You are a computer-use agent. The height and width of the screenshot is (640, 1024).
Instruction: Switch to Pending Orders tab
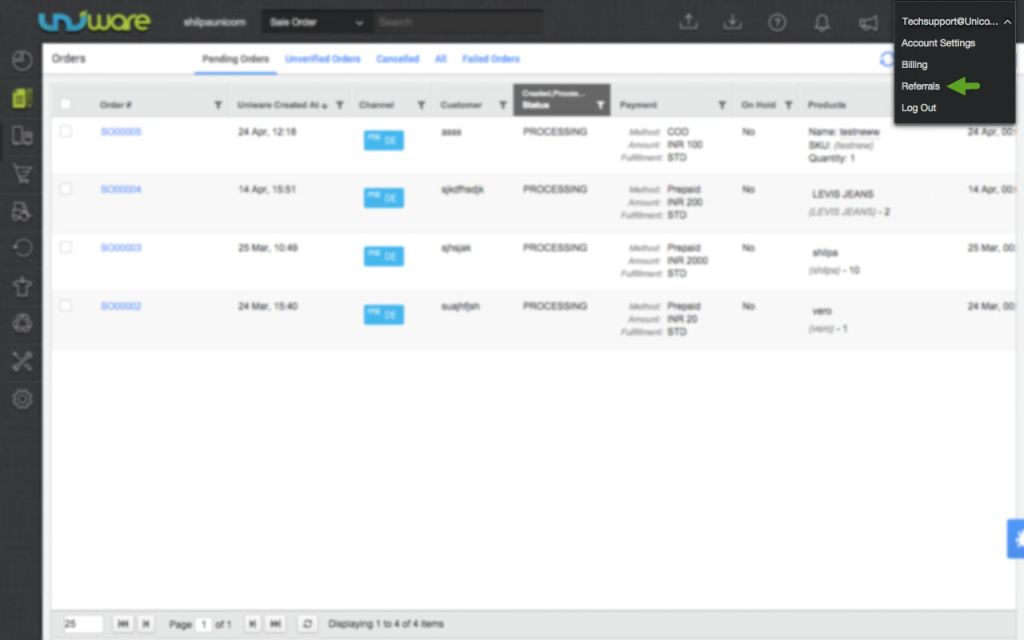235,59
